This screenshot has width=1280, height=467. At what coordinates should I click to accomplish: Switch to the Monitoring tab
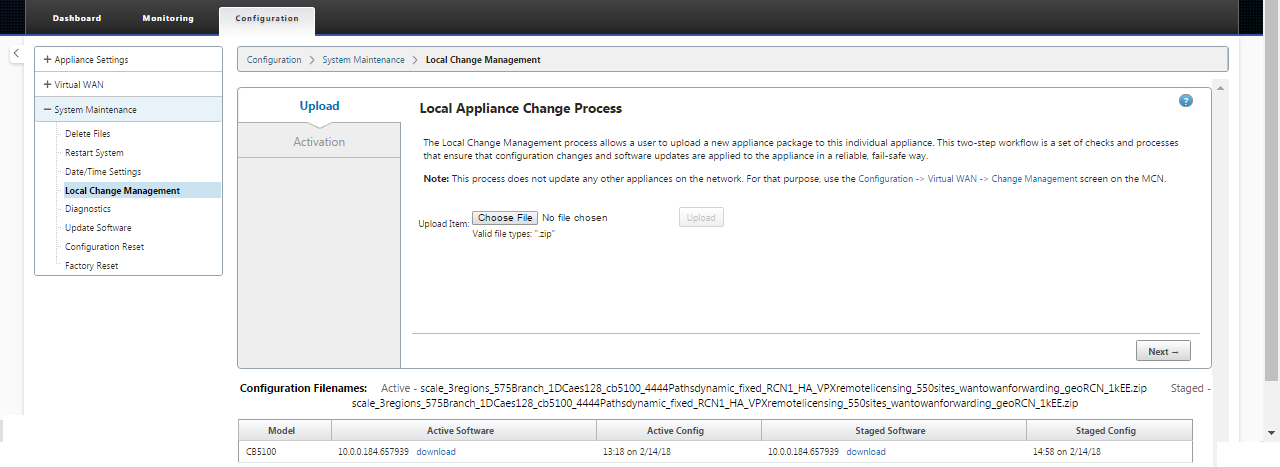(168, 18)
